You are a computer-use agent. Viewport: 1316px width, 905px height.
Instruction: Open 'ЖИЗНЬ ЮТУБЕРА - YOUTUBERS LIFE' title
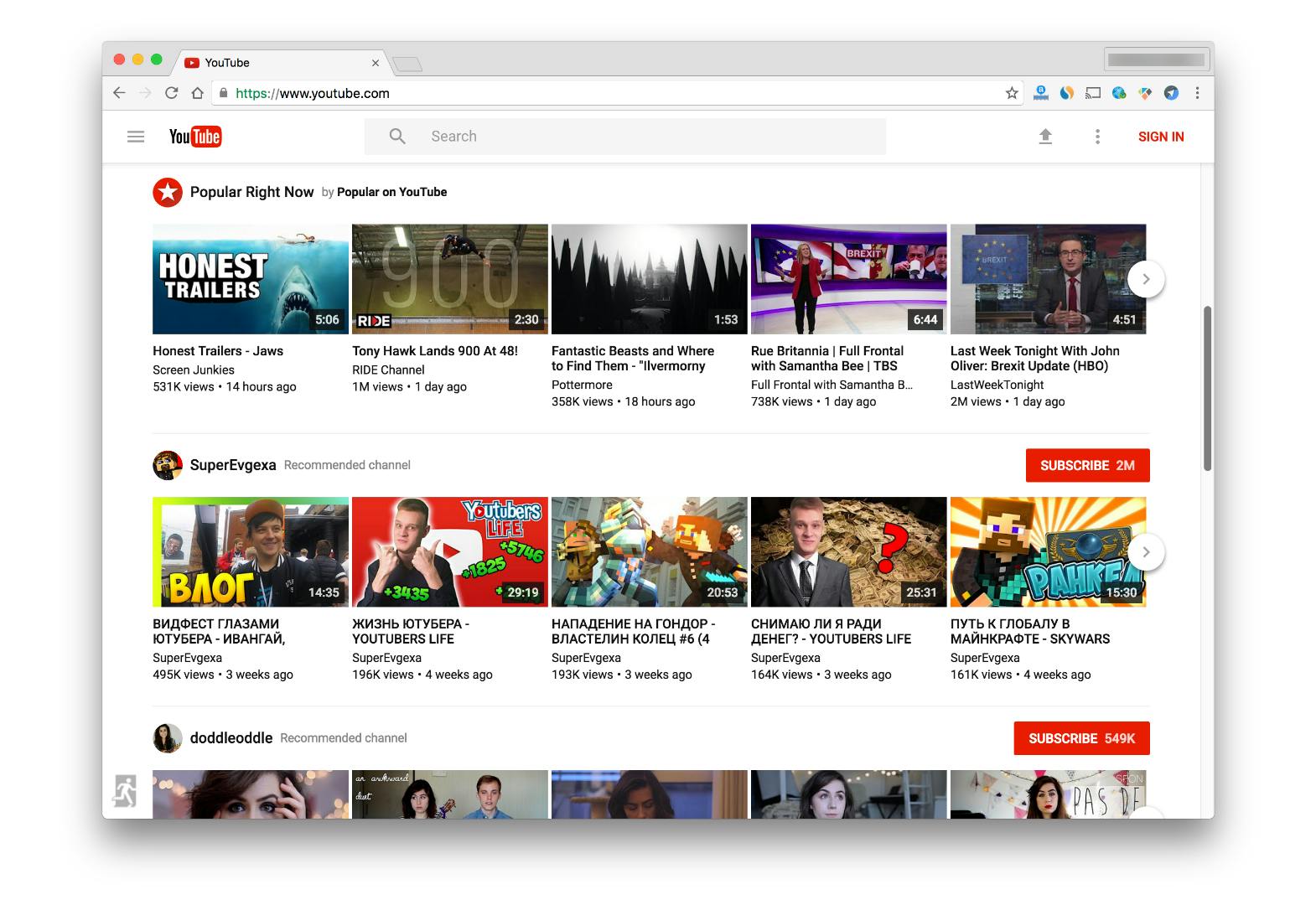click(411, 631)
